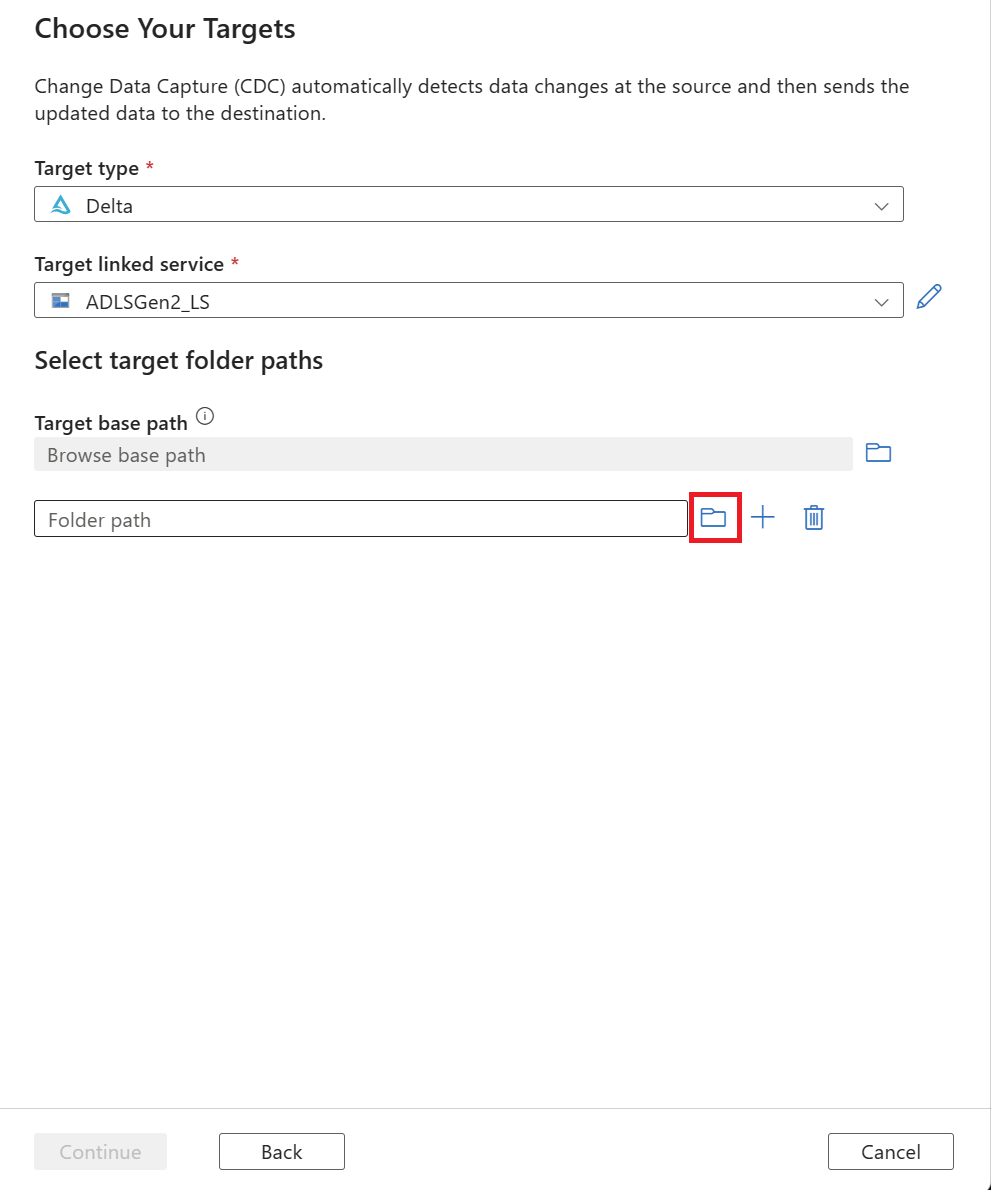Click the Delta logo in Target type

61,206
